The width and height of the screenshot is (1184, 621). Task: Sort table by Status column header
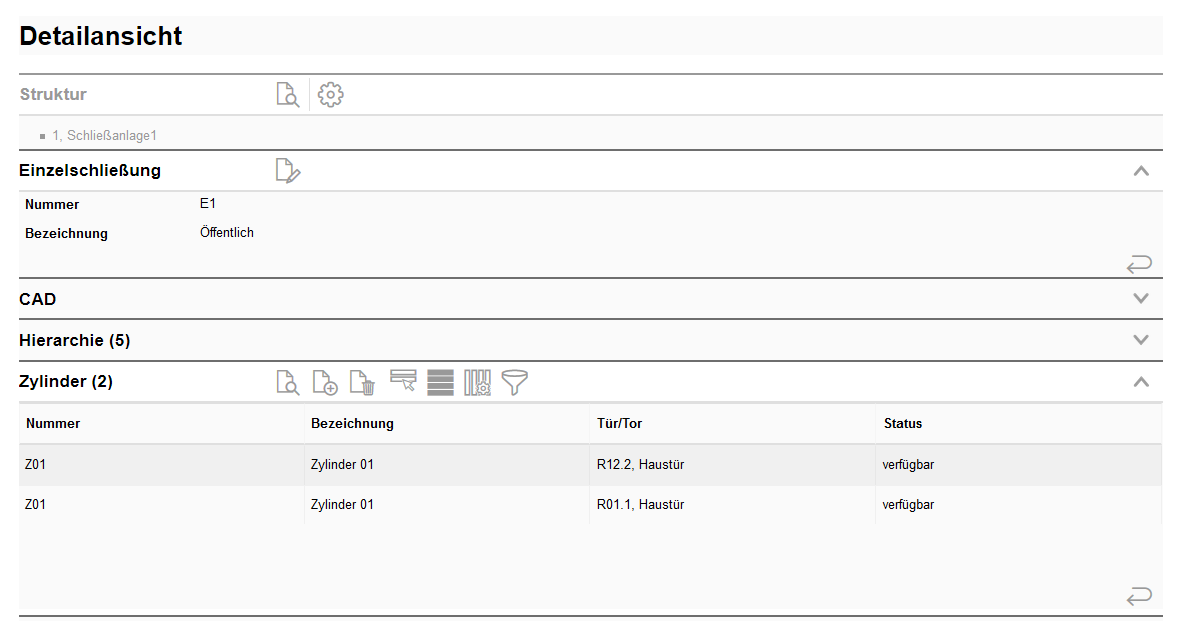902,424
